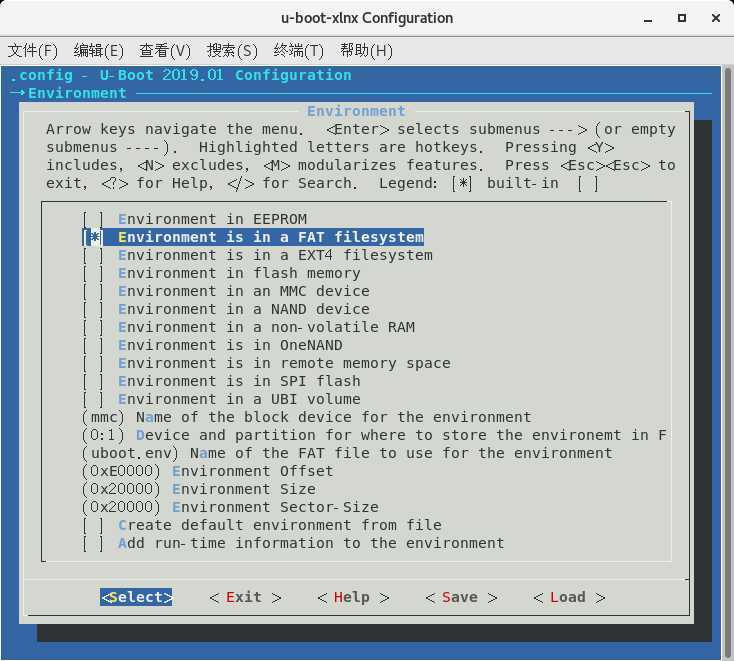Toggle Environment in flash memory option
This screenshot has width=734, height=661.
point(221,273)
